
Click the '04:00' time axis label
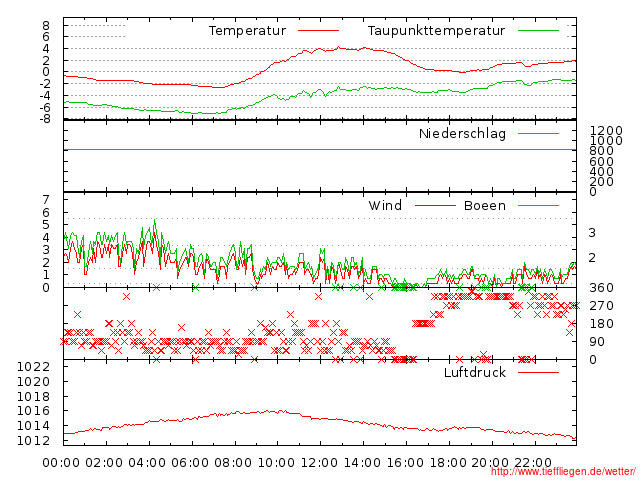[x=147, y=463]
